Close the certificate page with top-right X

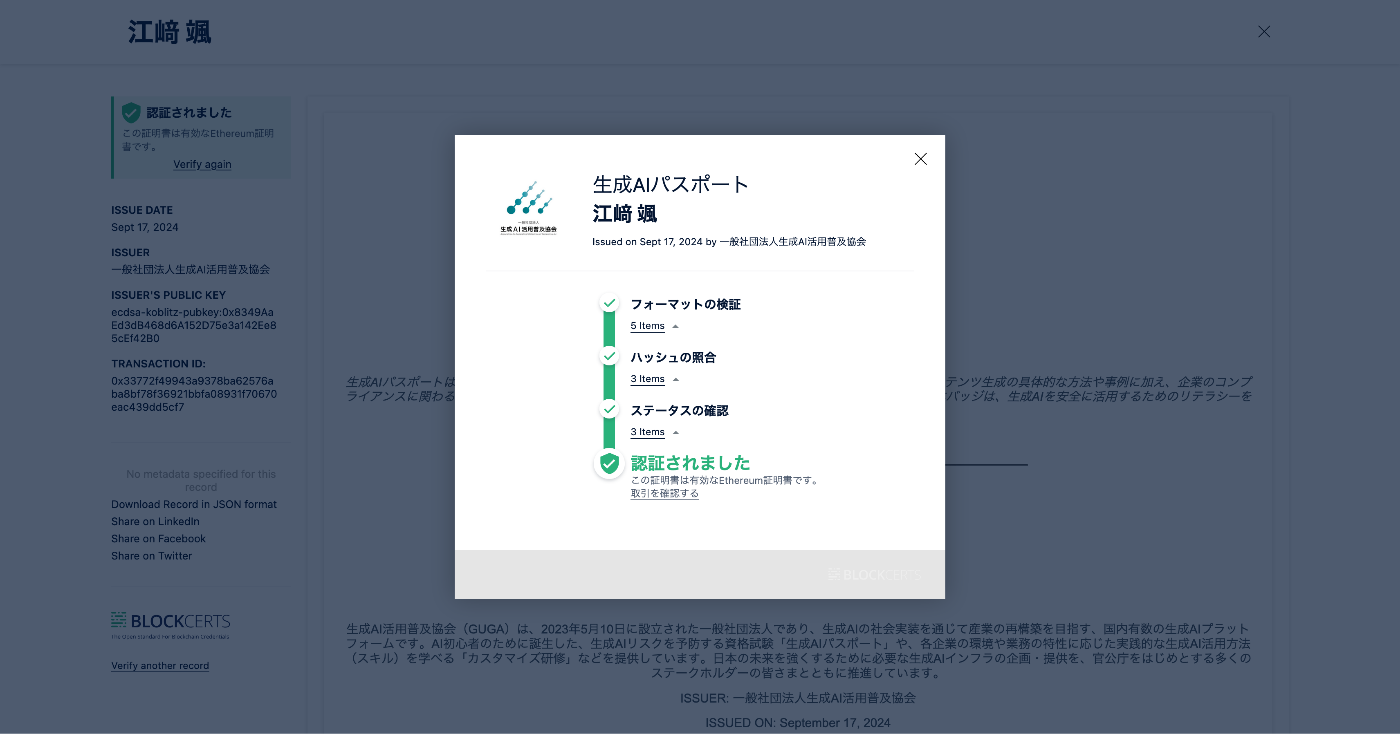[1264, 32]
